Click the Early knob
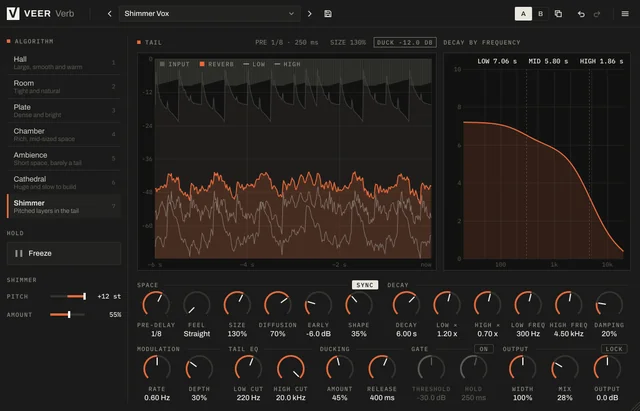The width and height of the screenshot is (640, 411). [x=318, y=304]
